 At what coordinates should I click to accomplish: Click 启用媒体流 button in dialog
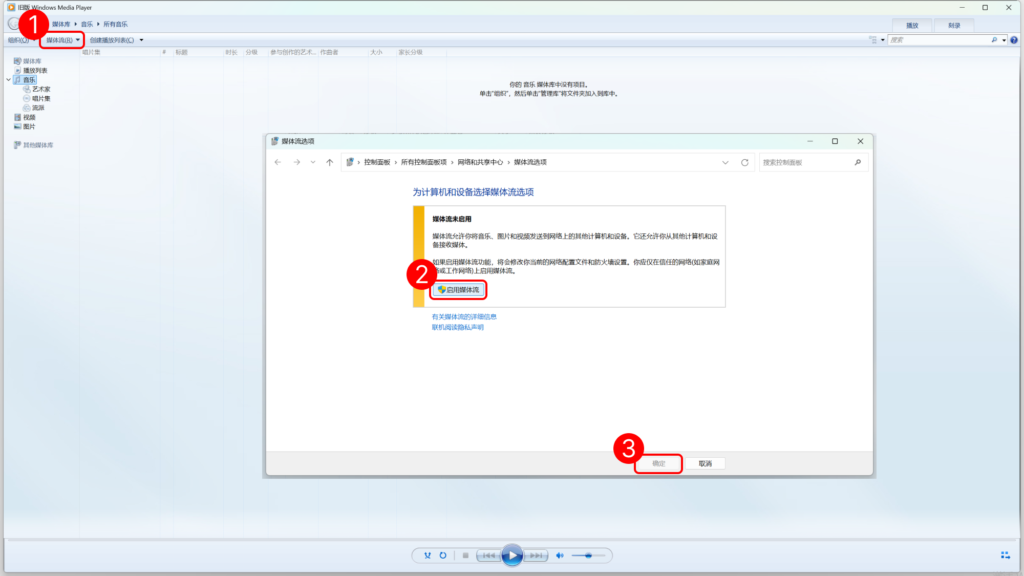[x=458, y=290]
